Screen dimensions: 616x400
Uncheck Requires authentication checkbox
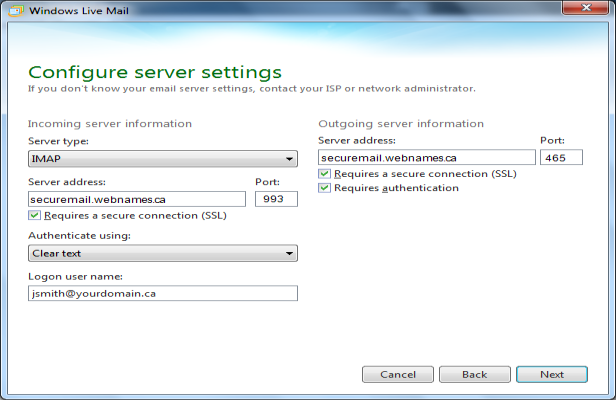(x=324, y=188)
